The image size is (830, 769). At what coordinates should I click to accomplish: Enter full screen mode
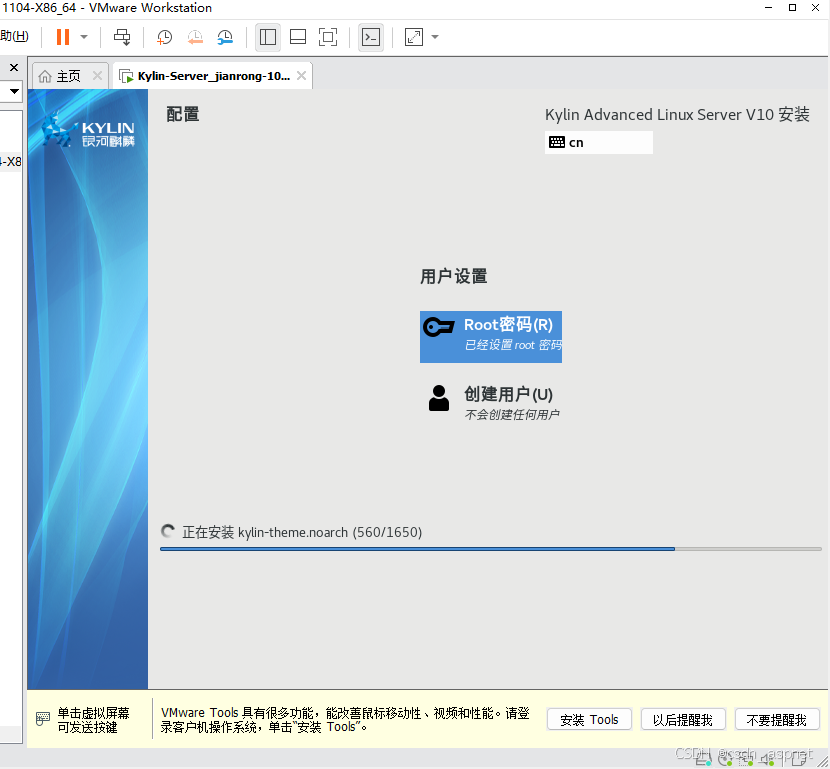tap(328, 37)
